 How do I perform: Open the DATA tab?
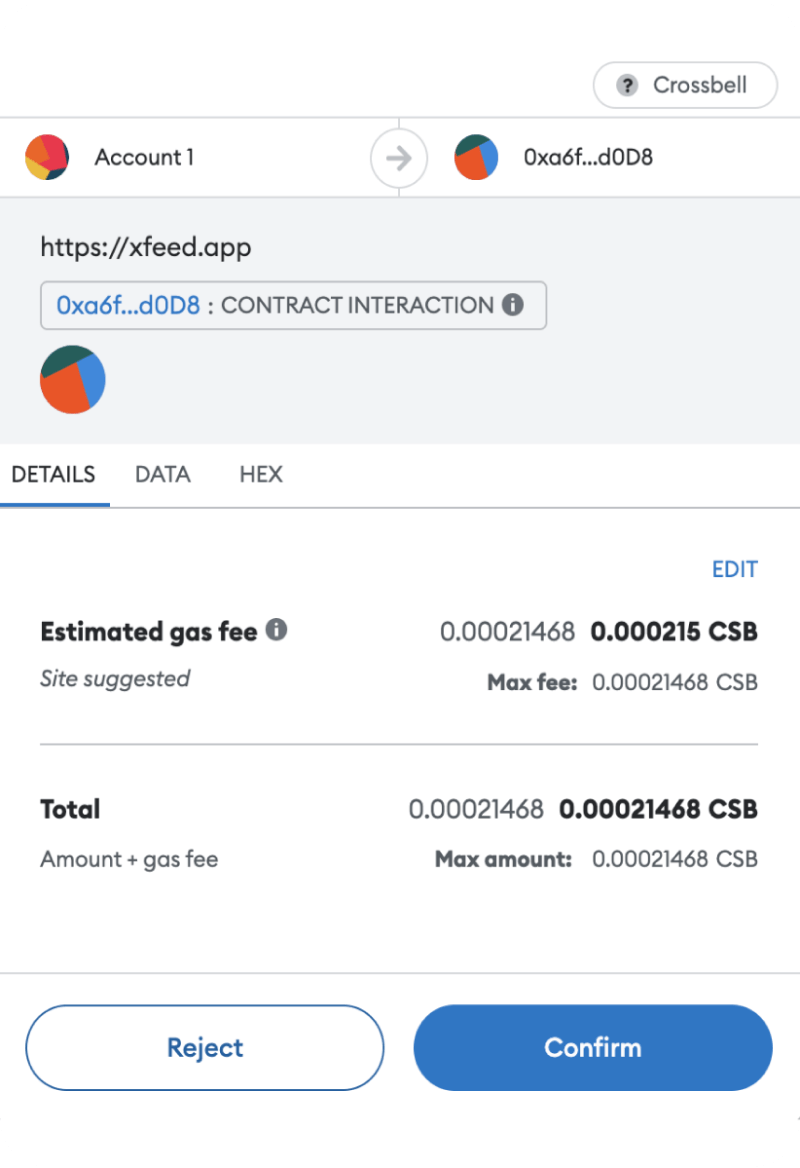click(163, 474)
